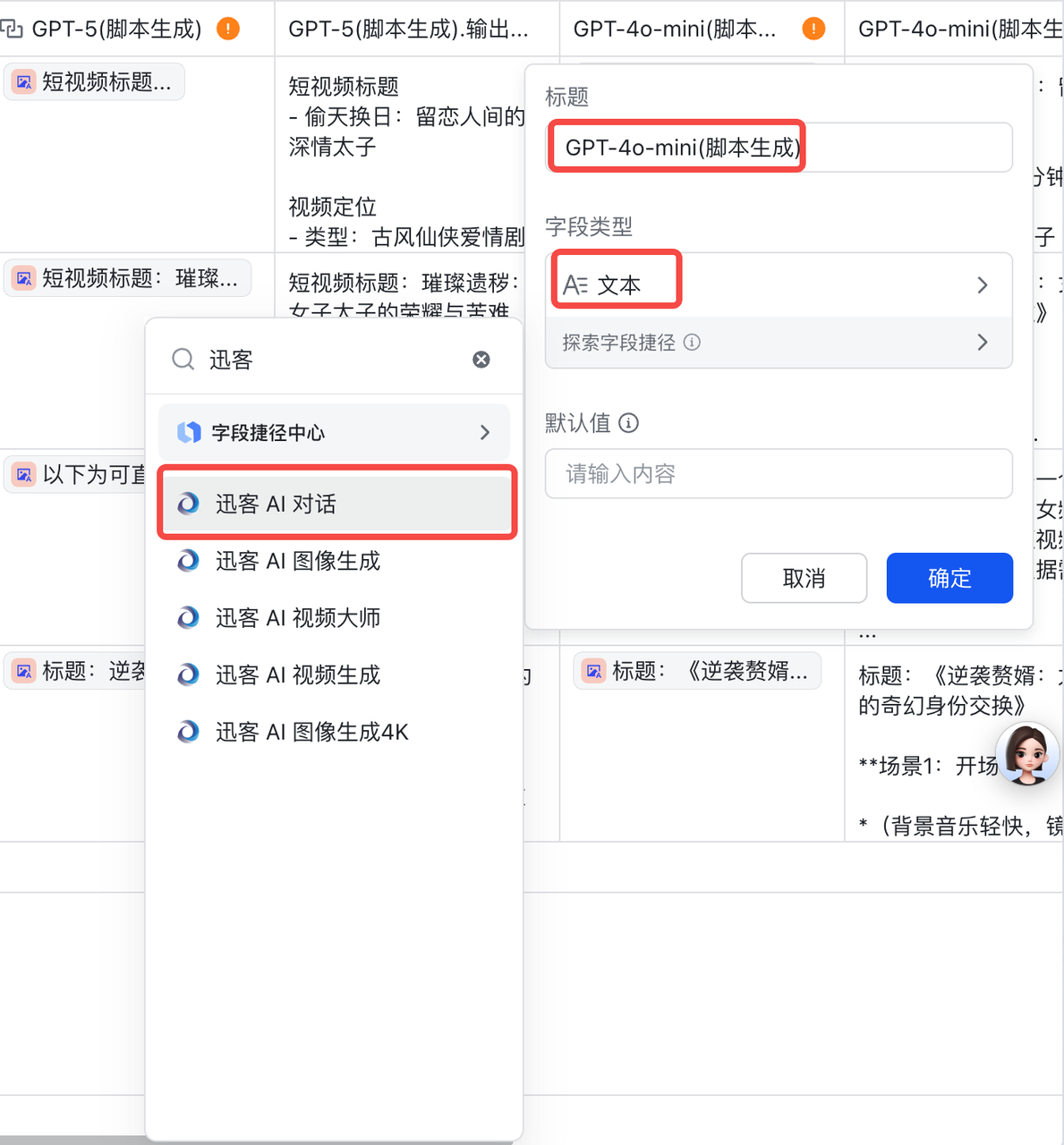This screenshot has height=1145, width=1064.
Task: Click image icon in 以下为可 cell
Action: pos(24,474)
